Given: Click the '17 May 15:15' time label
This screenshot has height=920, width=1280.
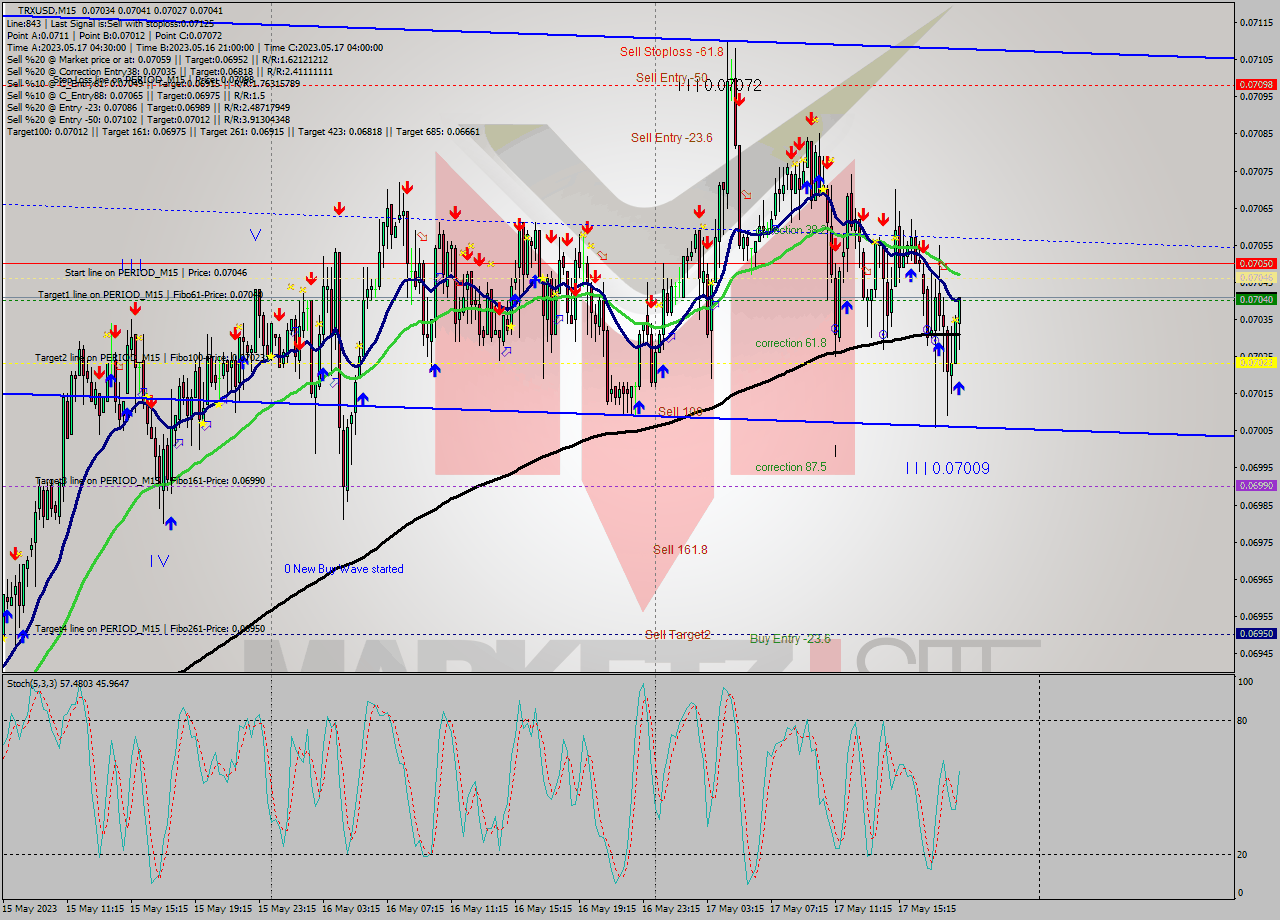Looking at the screenshot, I should pyautogui.click(x=927, y=909).
